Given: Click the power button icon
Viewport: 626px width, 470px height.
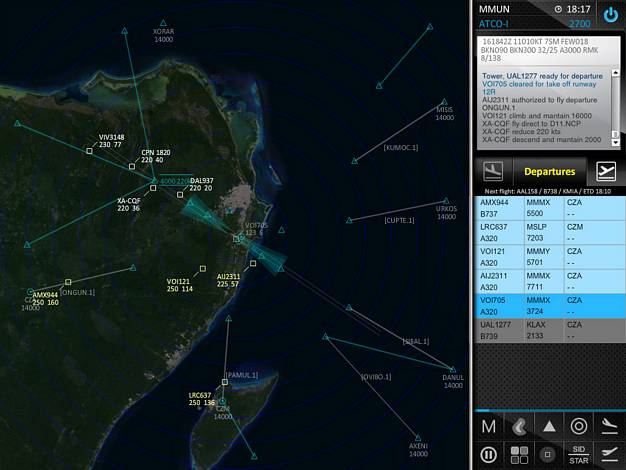Looking at the screenshot, I should pyautogui.click(x=609, y=14).
